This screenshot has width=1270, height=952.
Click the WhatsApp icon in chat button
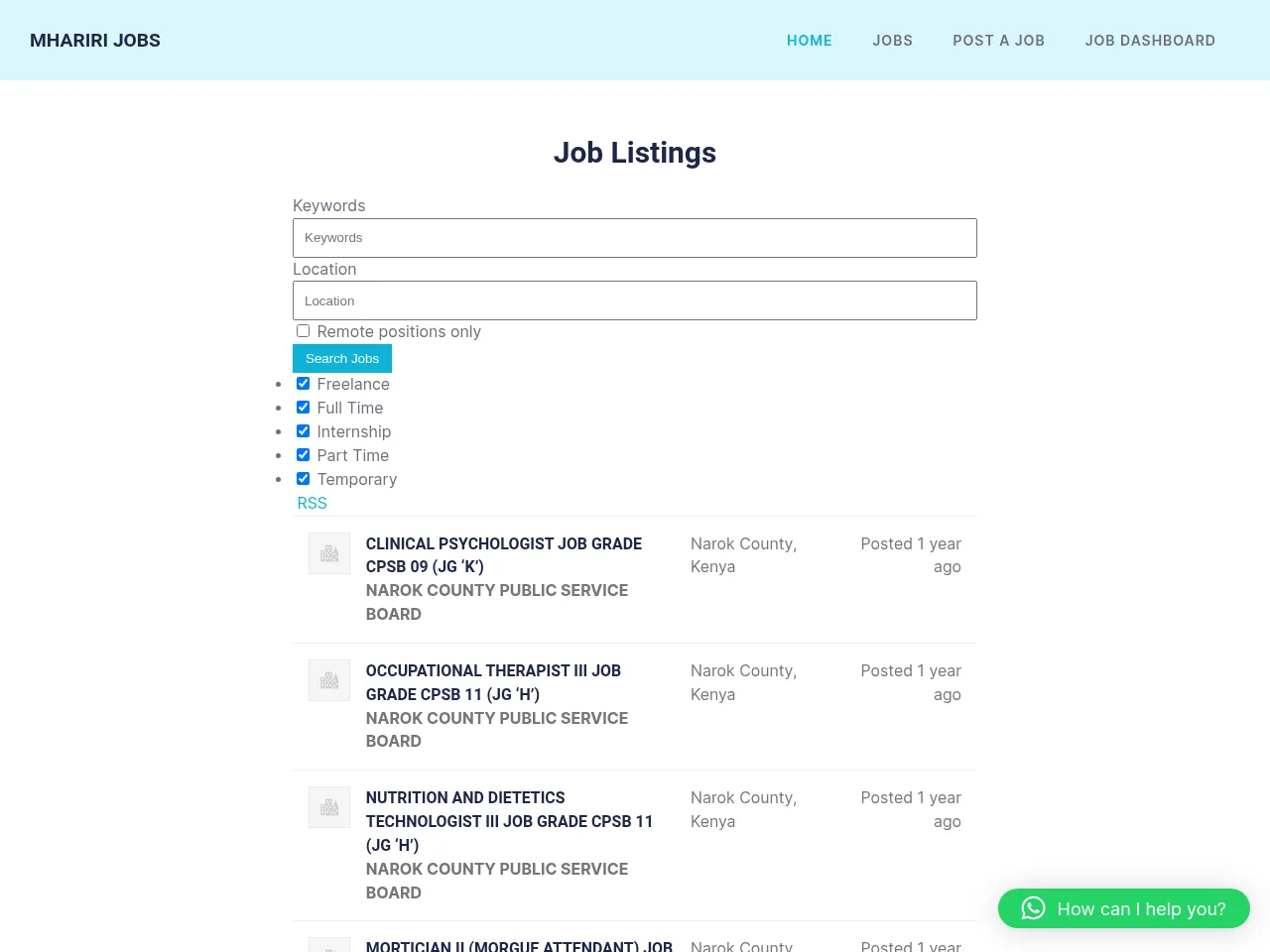click(1033, 908)
